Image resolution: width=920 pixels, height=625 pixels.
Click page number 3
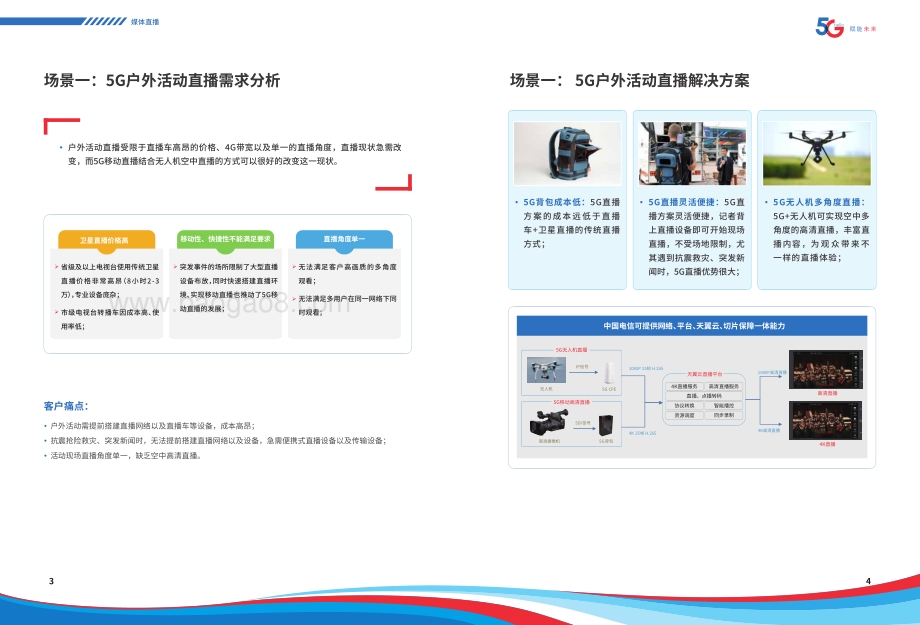[51, 581]
